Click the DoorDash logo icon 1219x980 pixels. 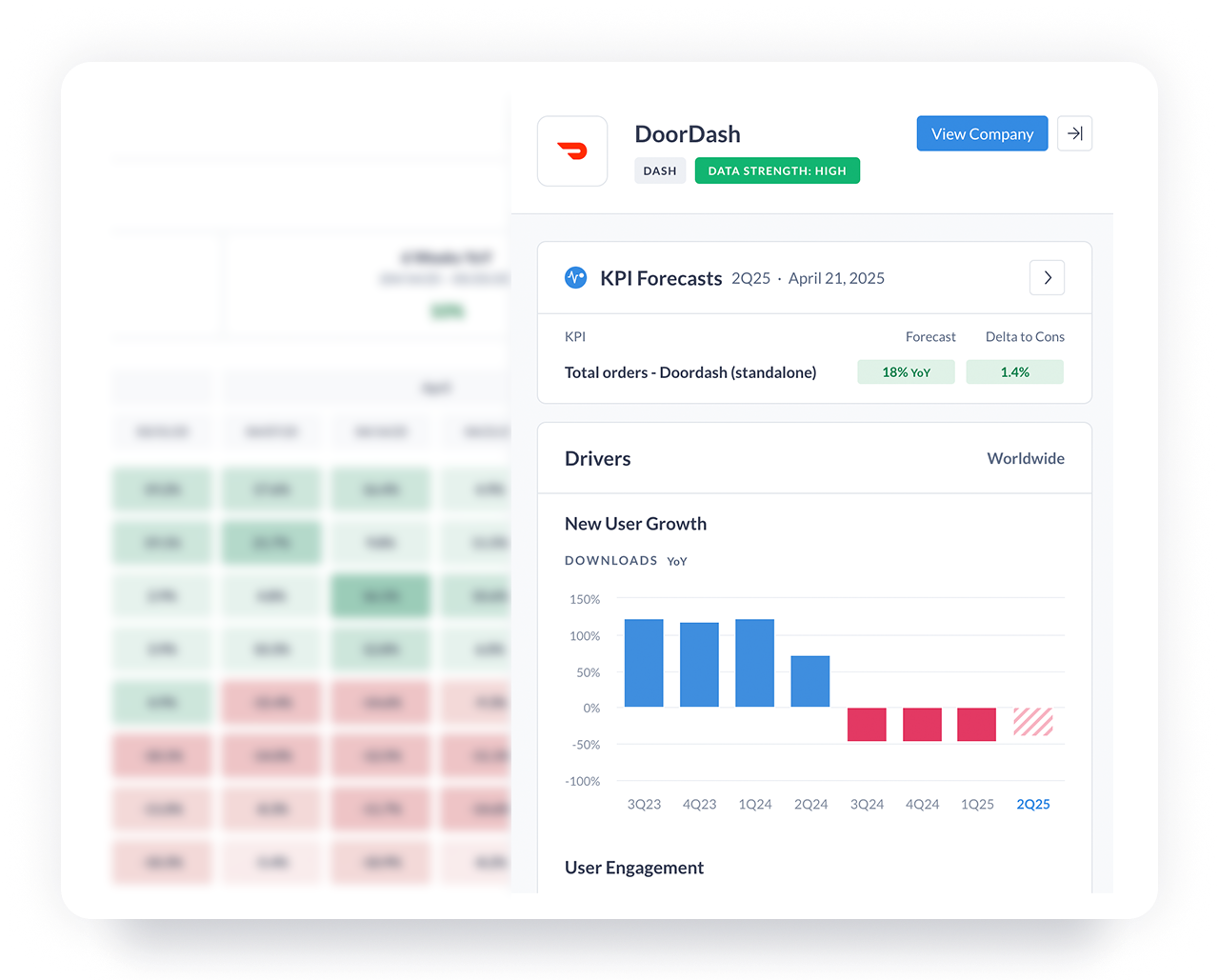tap(572, 151)
